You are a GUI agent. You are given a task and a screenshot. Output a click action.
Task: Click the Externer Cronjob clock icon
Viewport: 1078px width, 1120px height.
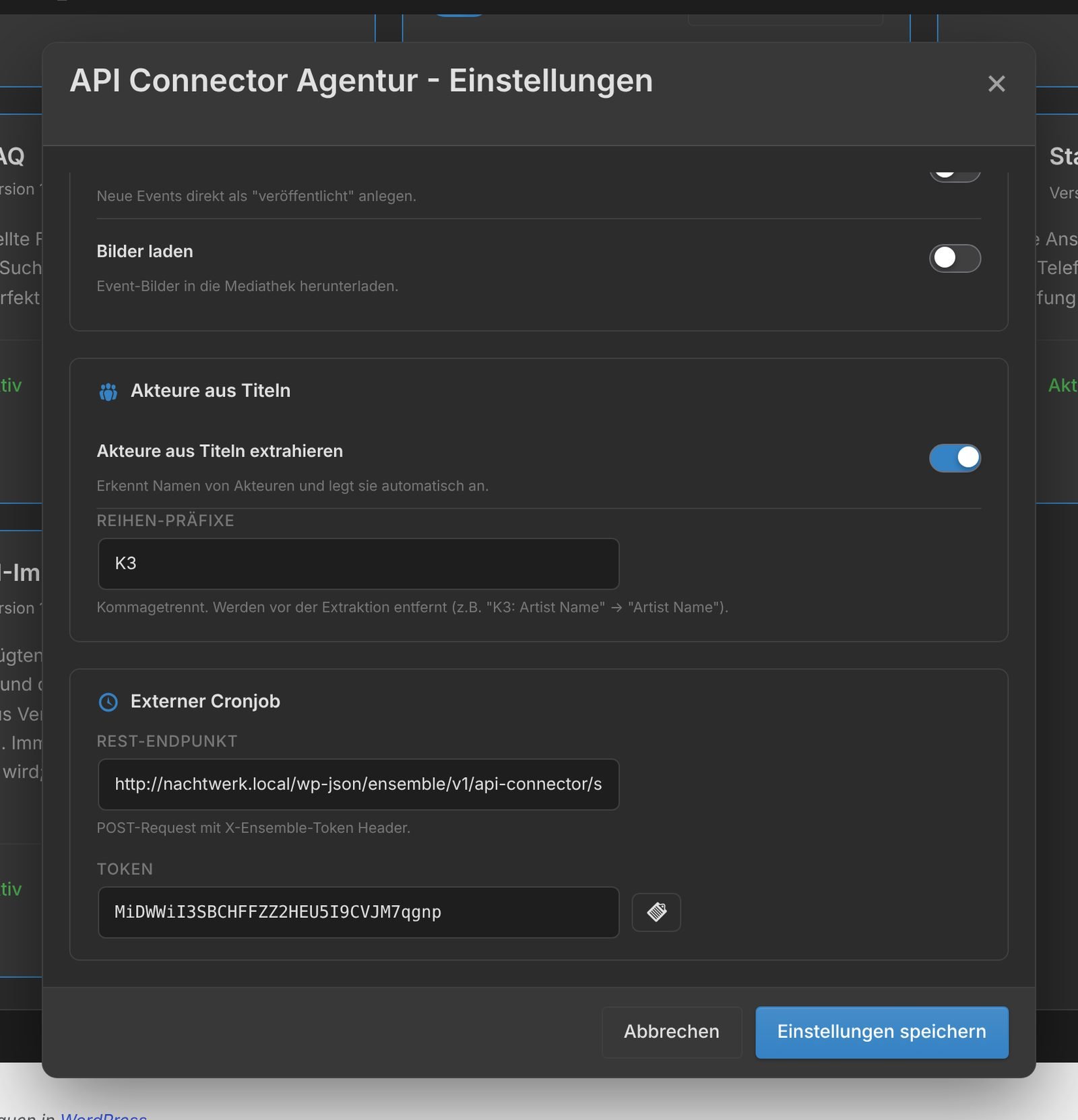pyautogui.click(x=108, y=702)
